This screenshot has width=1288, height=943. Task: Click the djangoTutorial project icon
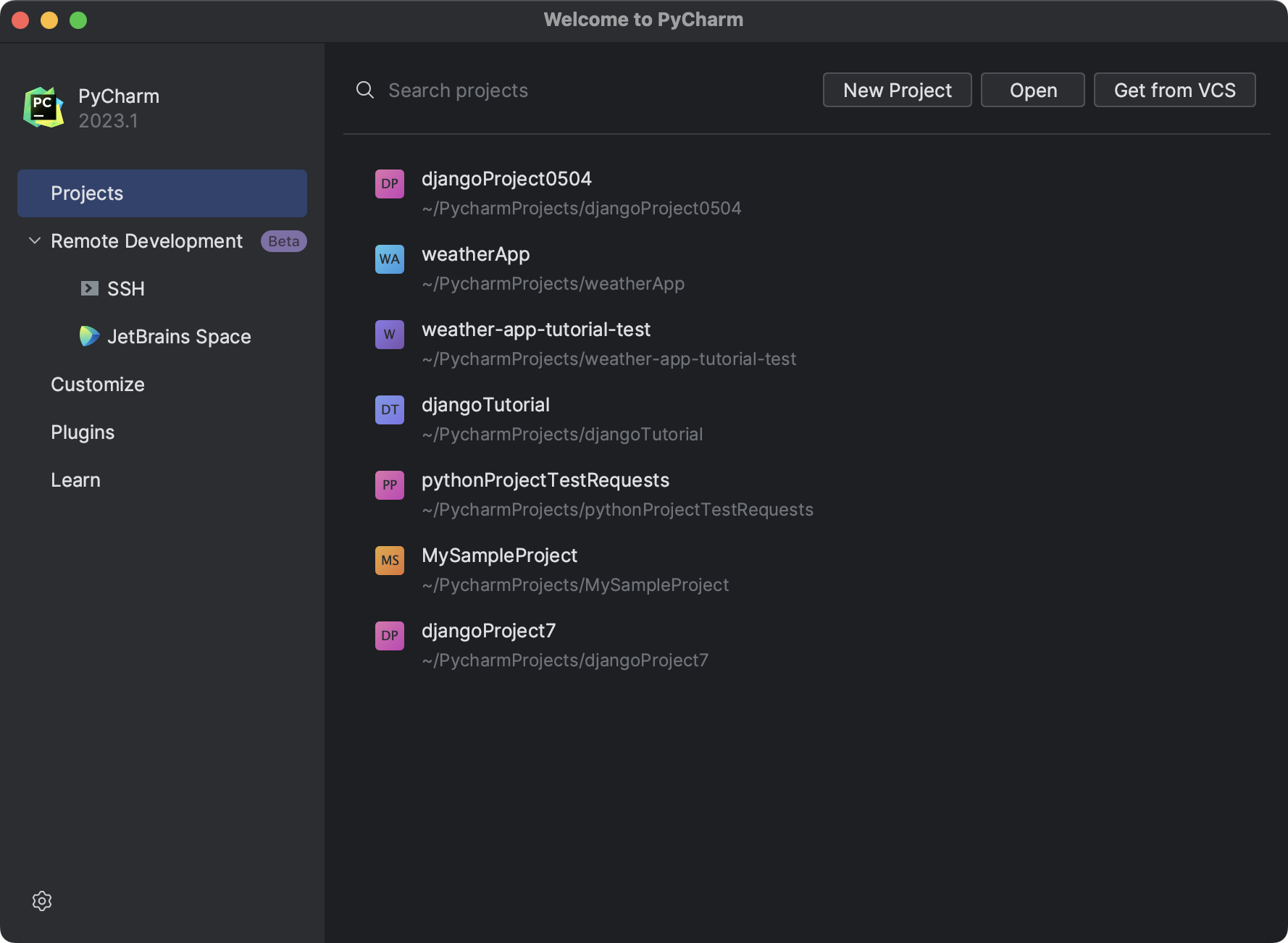click(390, 409)
